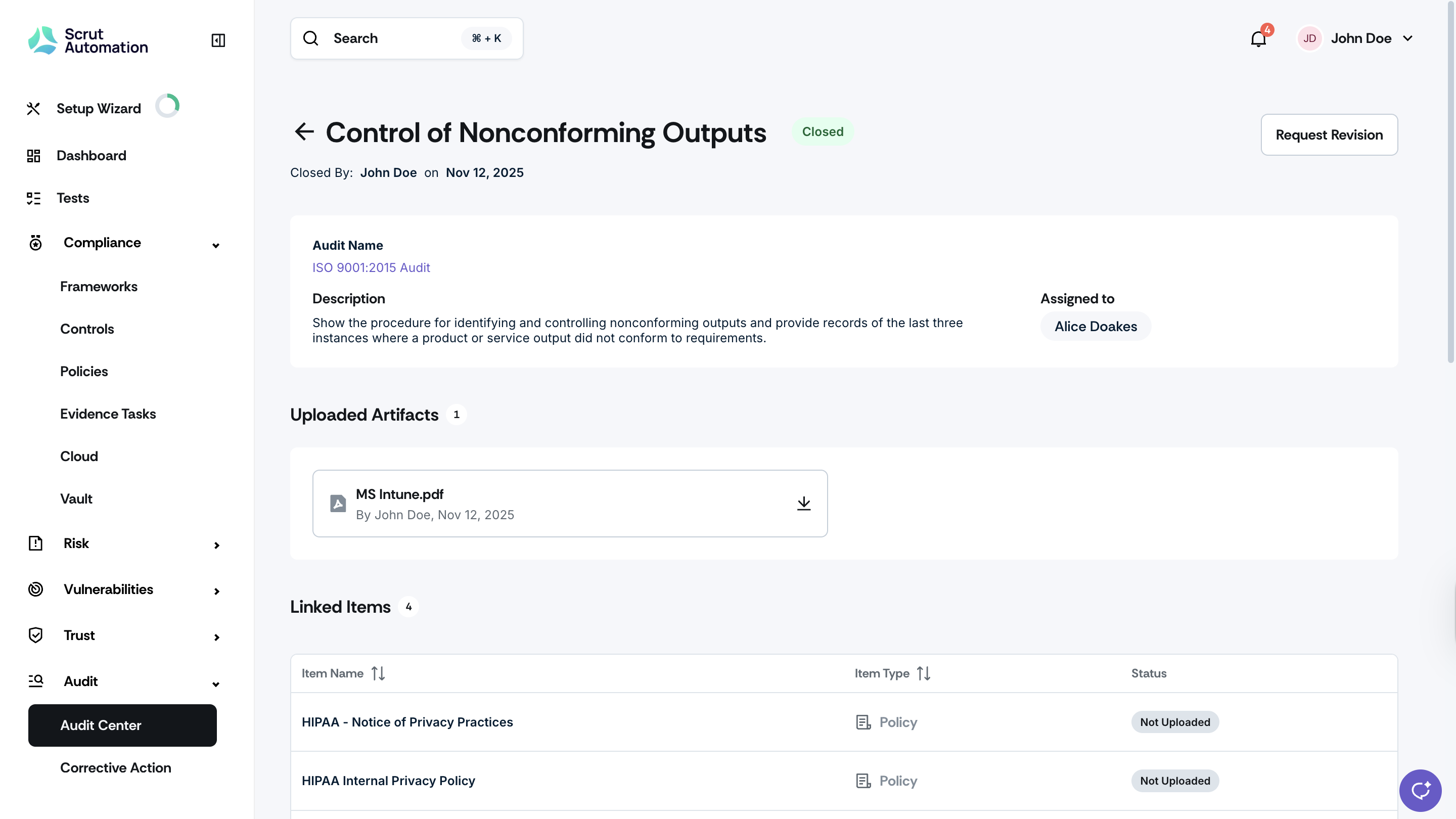This screenshot has height=819, width=1456.
Task: Open Evidence Tasks in sidebar
Action: (108, 414)
